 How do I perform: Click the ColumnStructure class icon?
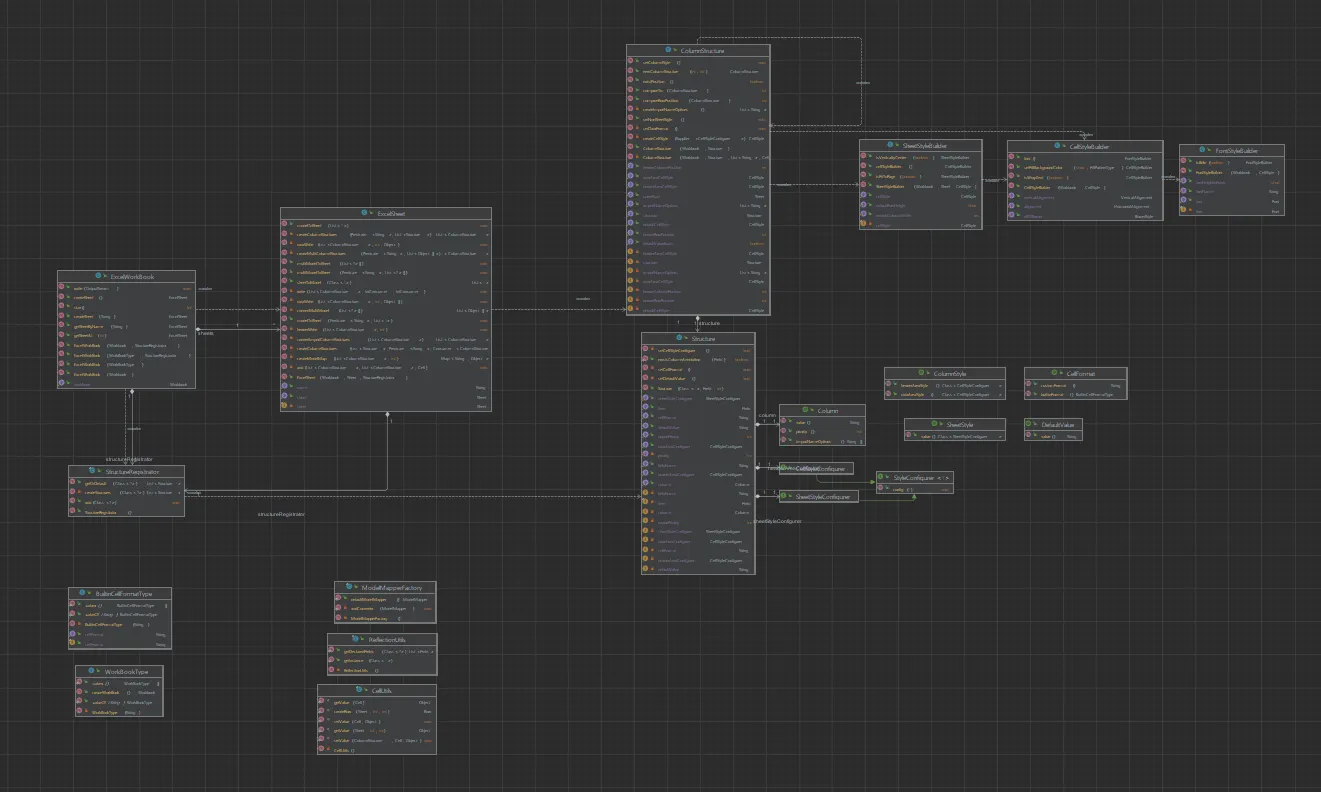tap(667, 50)
